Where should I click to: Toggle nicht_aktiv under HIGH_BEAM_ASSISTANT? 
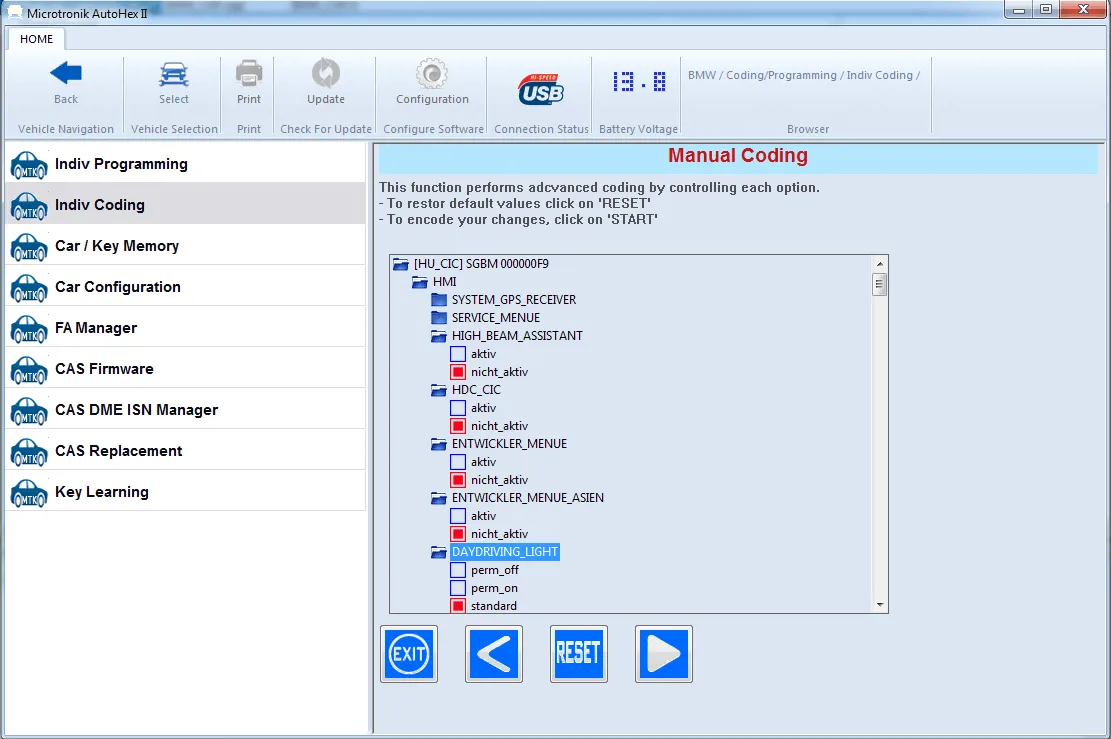pyautogui.click(x=458, y=372)
